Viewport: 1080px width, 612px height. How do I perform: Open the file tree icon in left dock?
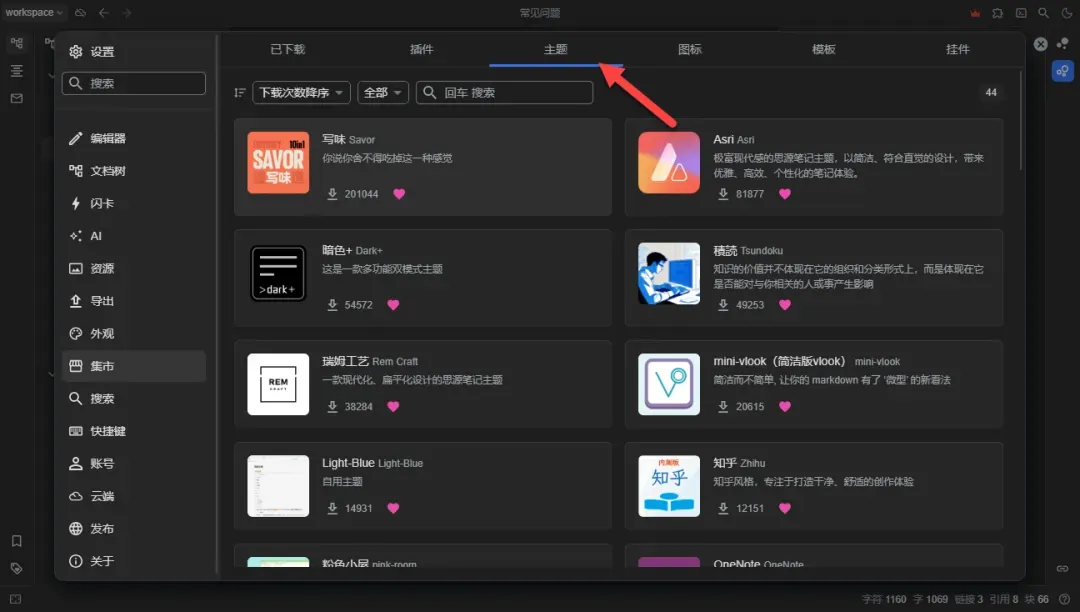point(17,43)
